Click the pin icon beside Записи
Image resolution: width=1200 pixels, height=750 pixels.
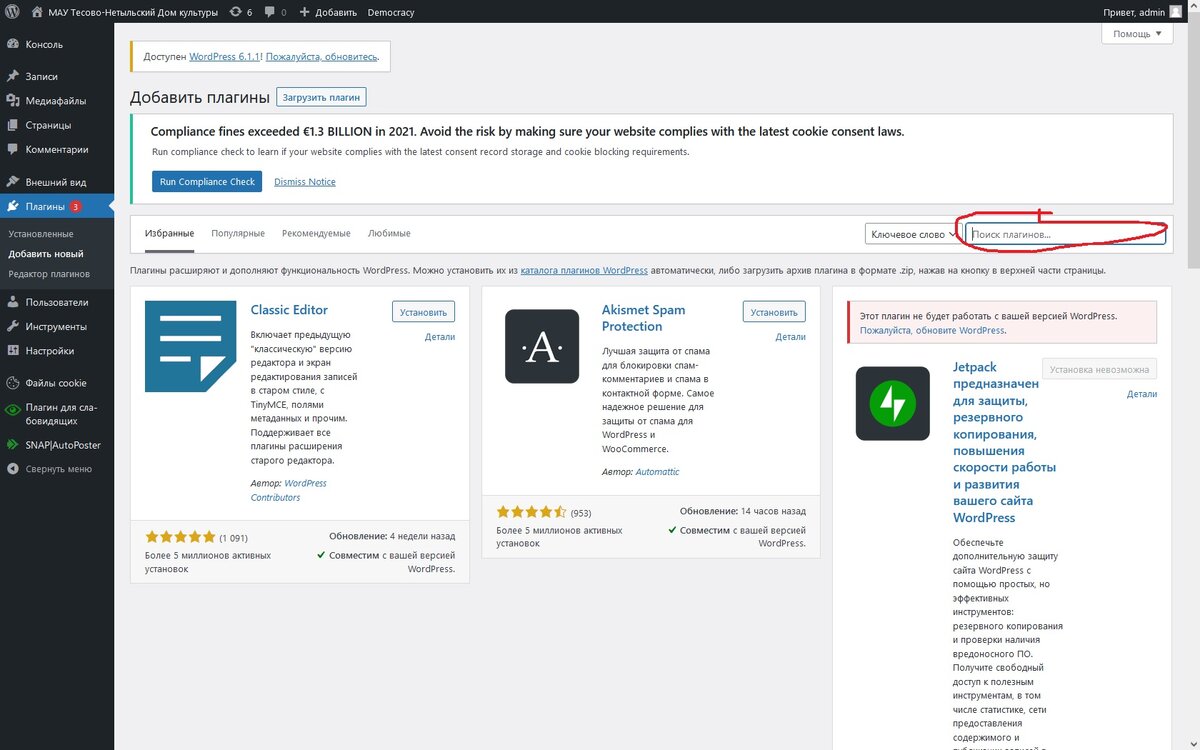(x=13, y=76)
